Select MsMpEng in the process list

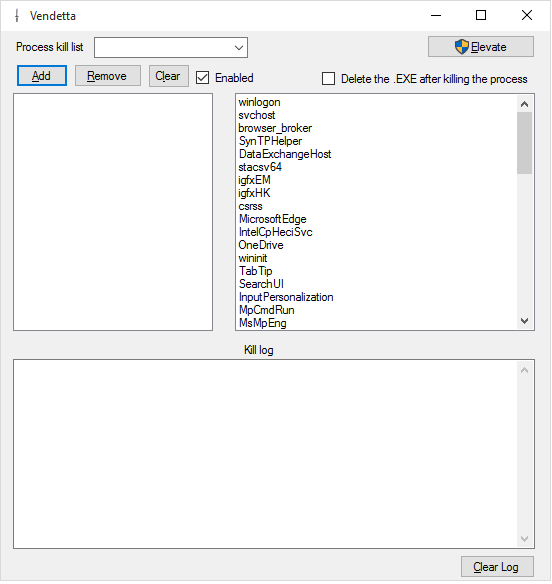pyautogui.click(x=263, y=323)
